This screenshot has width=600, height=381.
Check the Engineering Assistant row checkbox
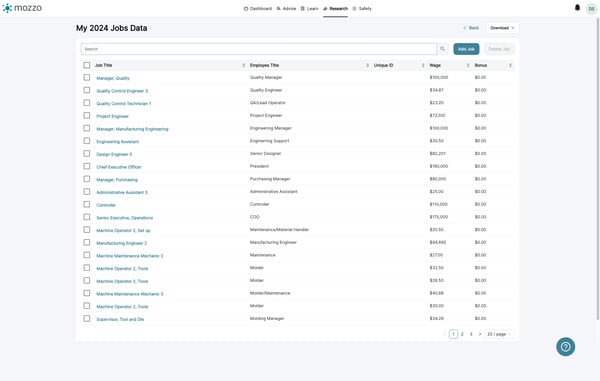[87, 141]
